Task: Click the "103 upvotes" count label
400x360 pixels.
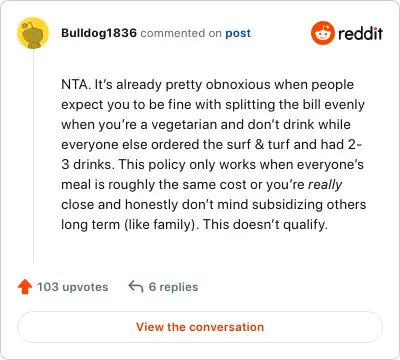Action: tap(73, 287)
